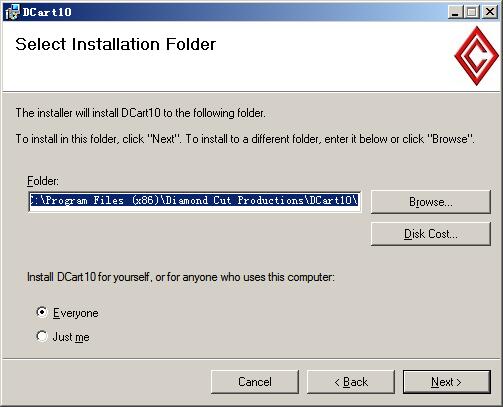Close the DCart10 setup window

(490, 13)
